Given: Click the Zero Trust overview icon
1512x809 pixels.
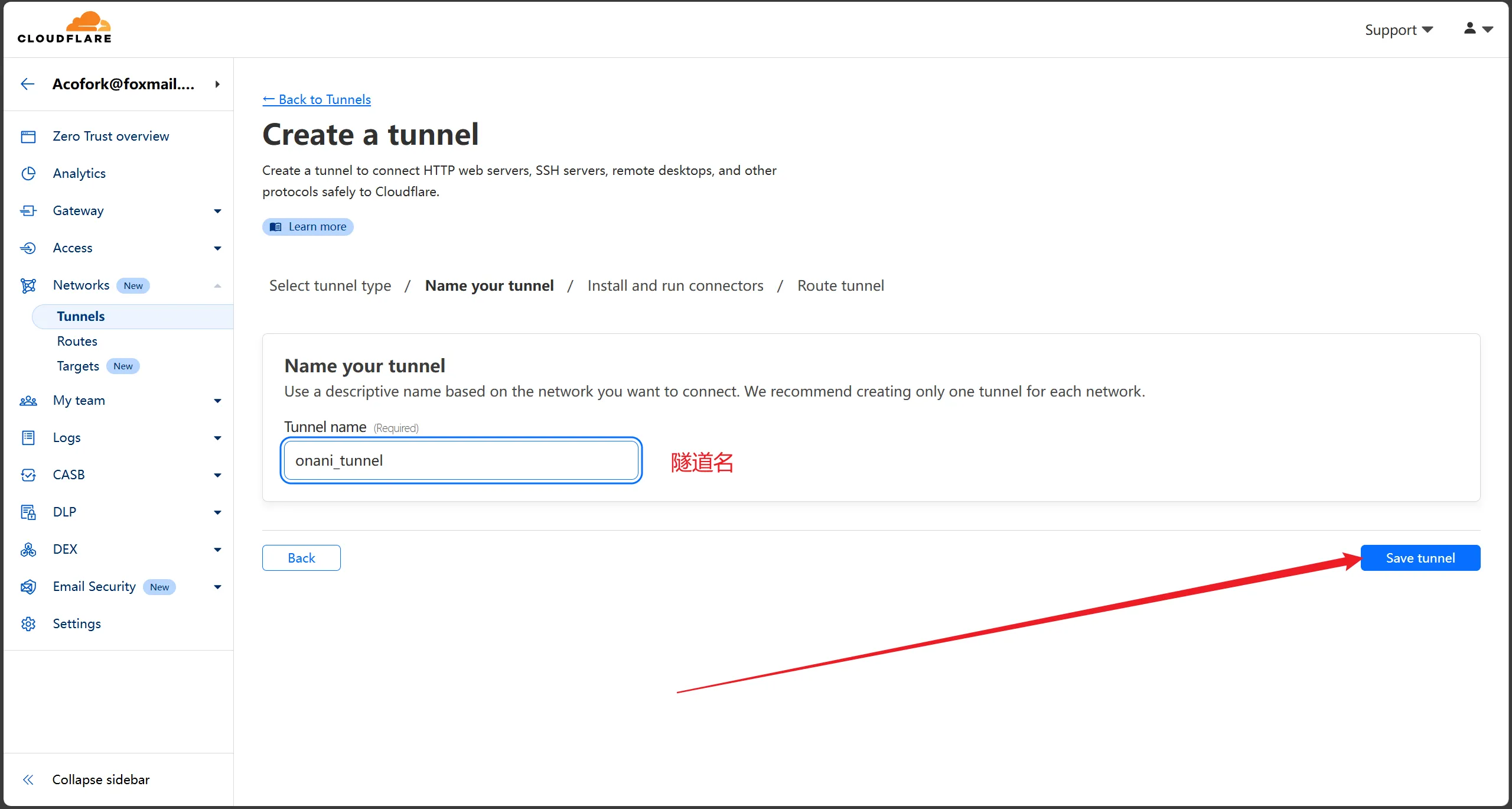Looking at the screenshot, I should 28,137.
